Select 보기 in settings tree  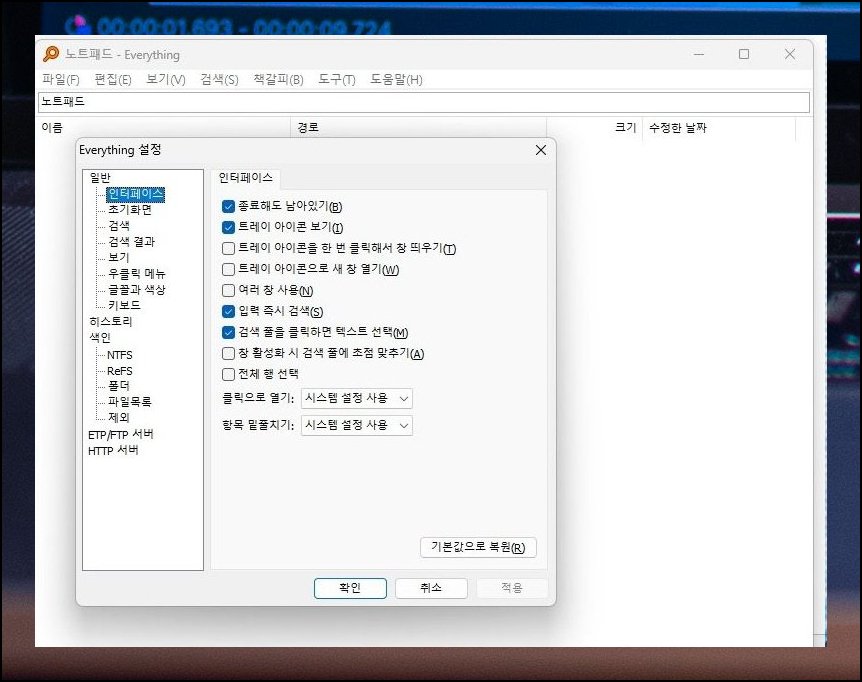pos(119,258)
